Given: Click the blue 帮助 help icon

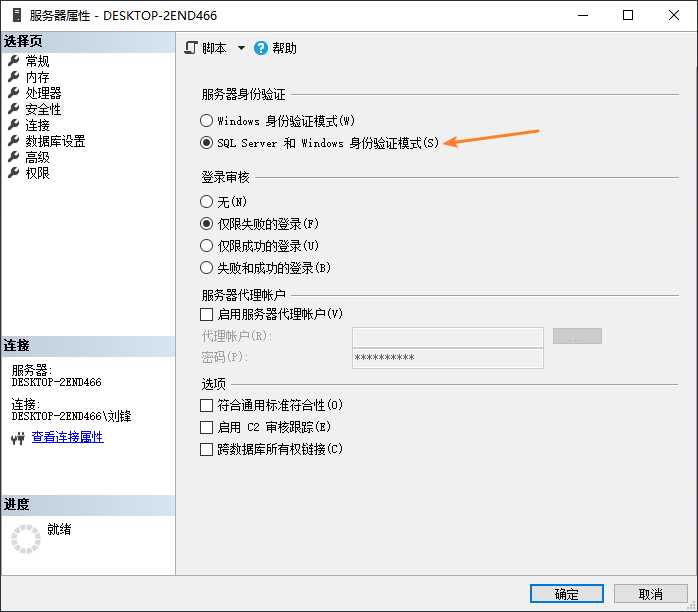Looking at the screenshot, I should click(261, 48).
